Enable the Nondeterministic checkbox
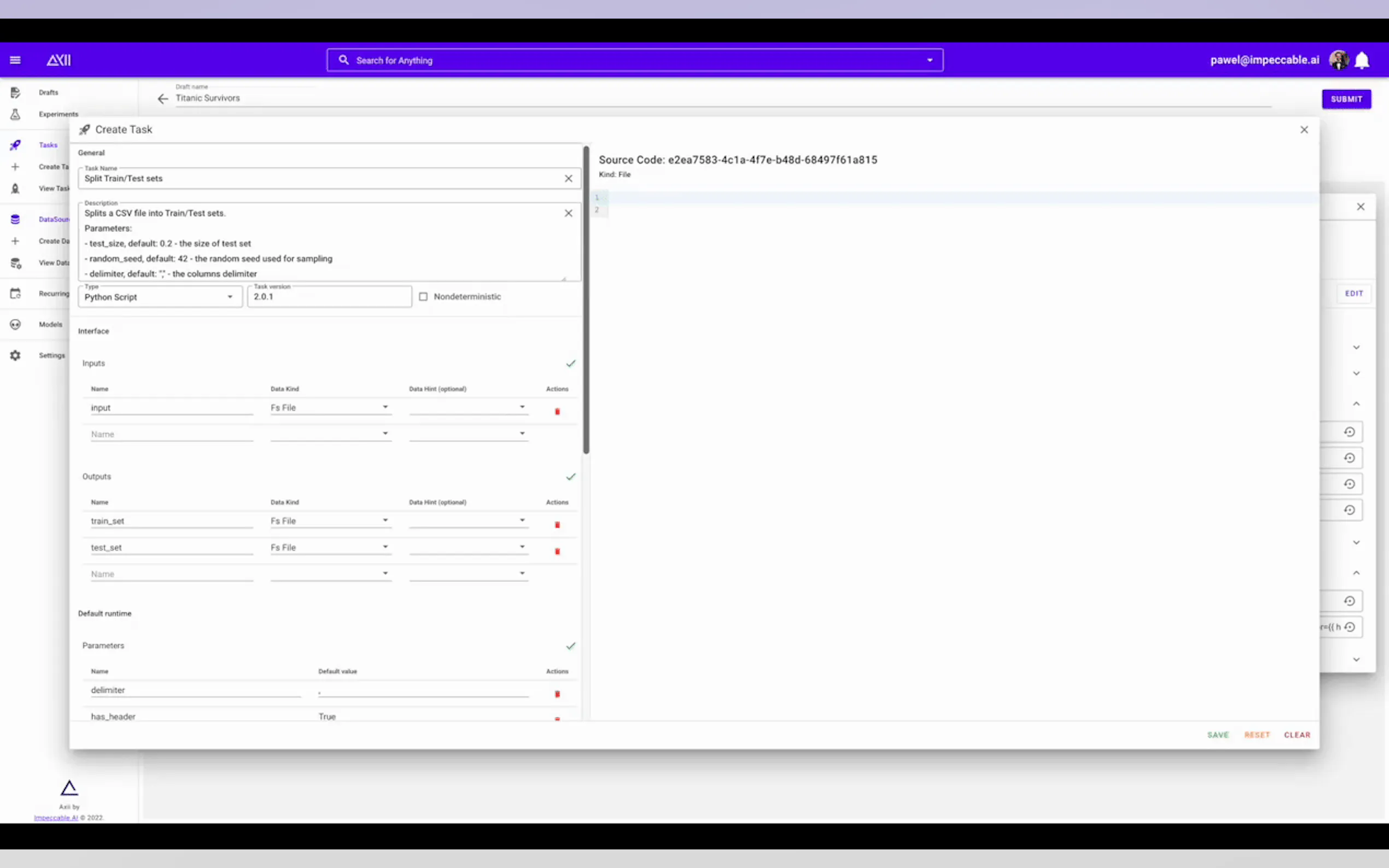Screen dimensions: 1389x868 423,297
